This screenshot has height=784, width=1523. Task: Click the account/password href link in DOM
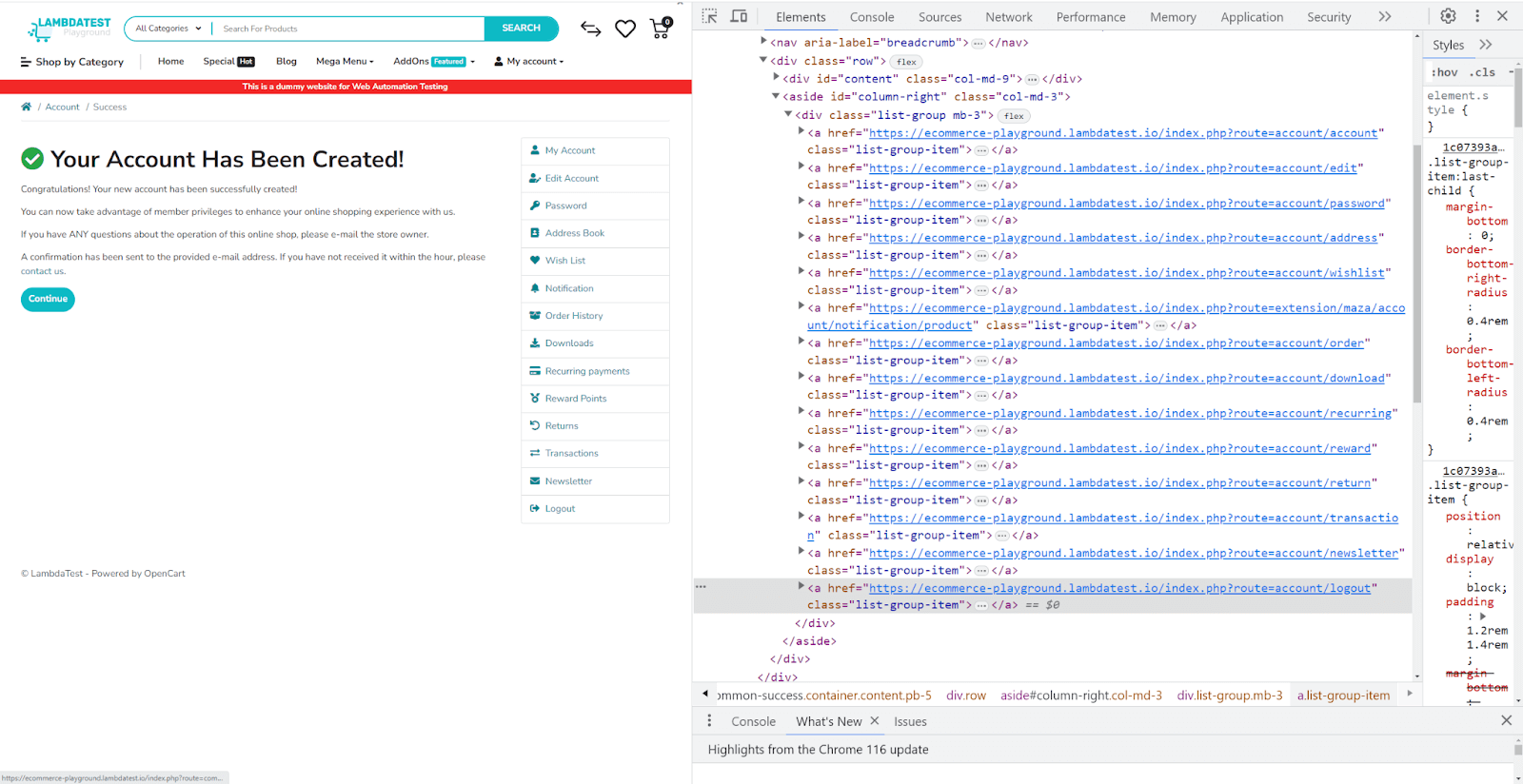1127,203
